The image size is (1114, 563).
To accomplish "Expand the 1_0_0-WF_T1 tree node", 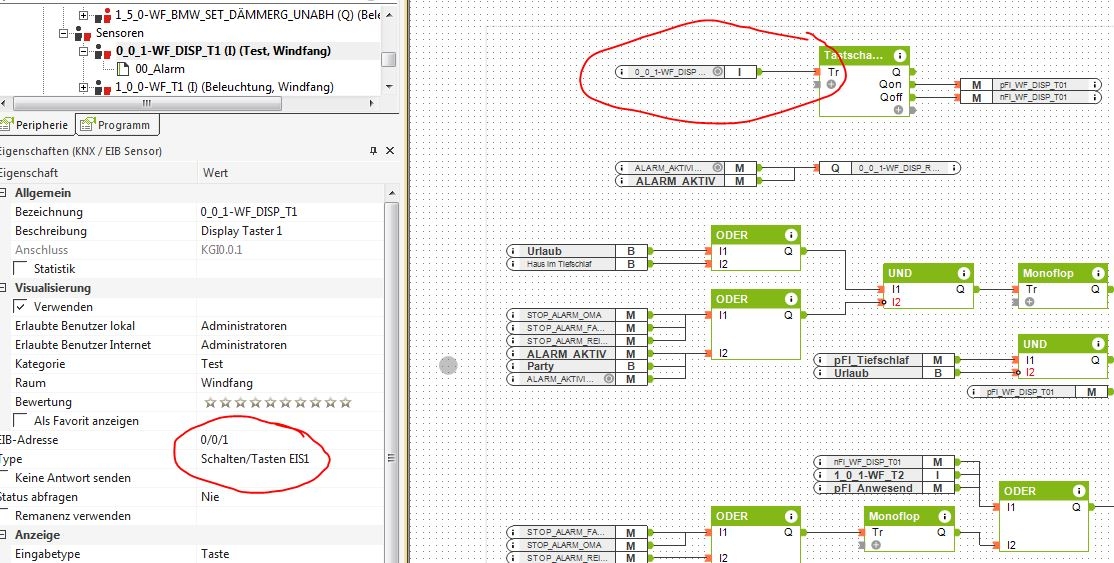I will pos(84,88).
